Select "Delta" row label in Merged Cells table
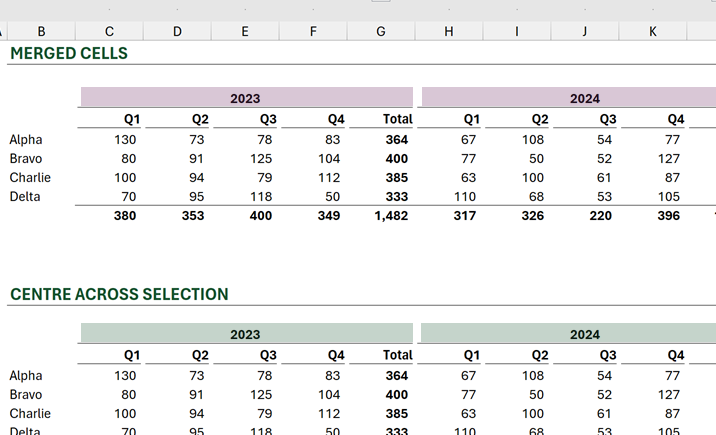The image size is (716, 435). [25, 197]
